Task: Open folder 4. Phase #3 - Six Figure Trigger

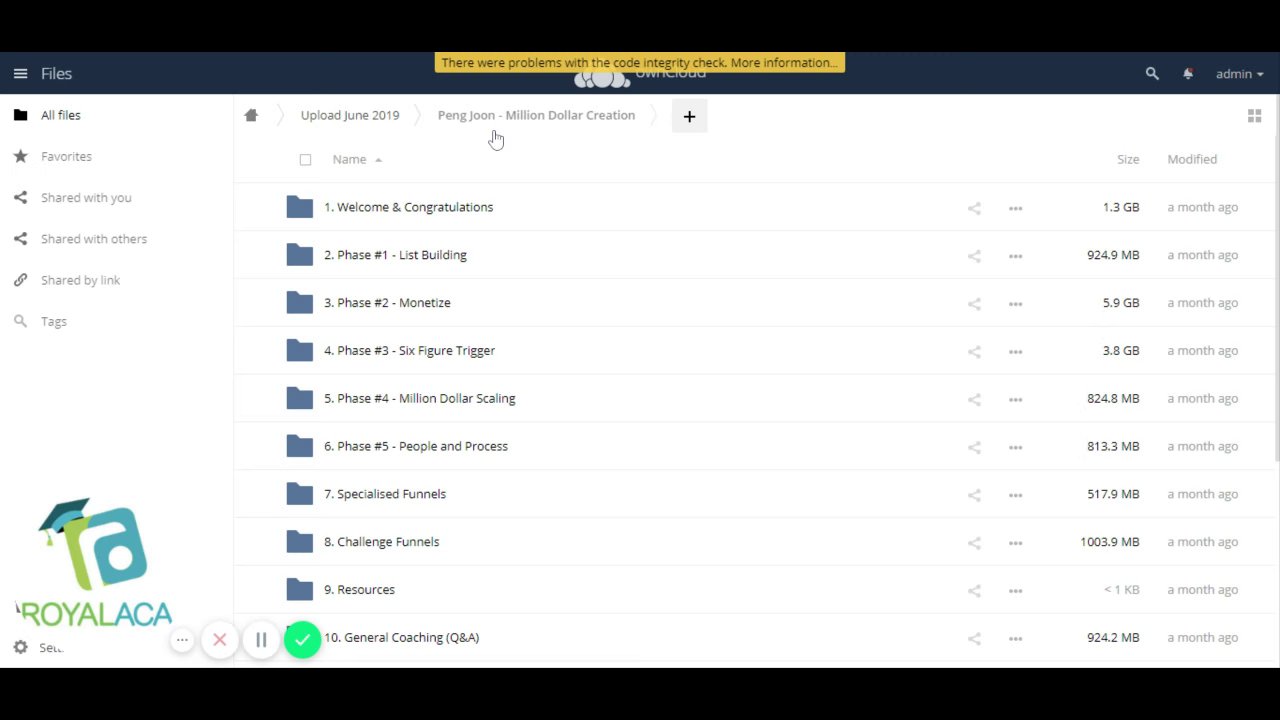Action: click(x=409, y=351)
